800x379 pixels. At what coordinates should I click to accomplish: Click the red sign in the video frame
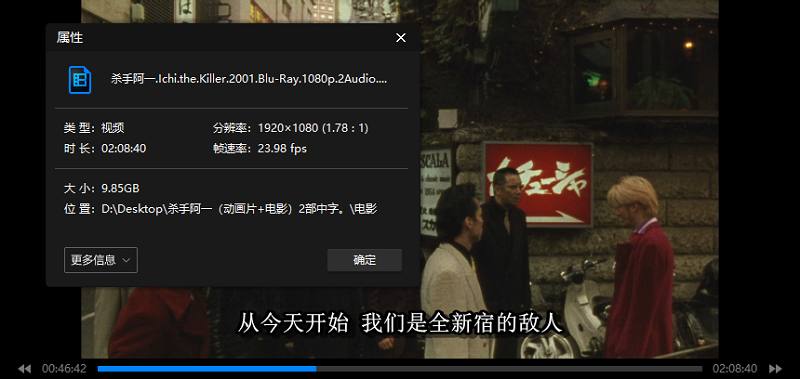(x=538, y=184)
